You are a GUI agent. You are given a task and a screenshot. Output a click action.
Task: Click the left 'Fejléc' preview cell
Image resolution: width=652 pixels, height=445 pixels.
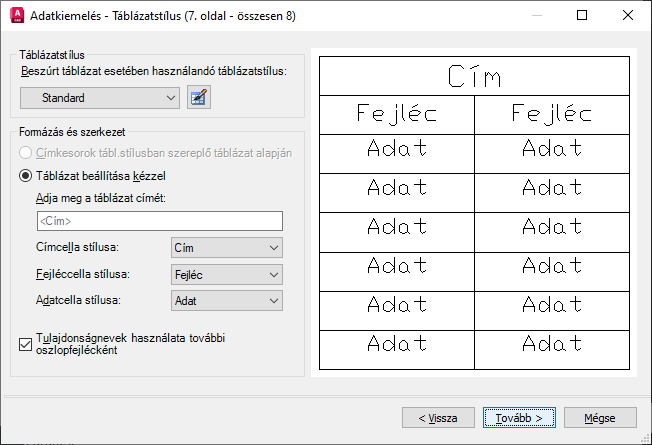coord(397,115)
